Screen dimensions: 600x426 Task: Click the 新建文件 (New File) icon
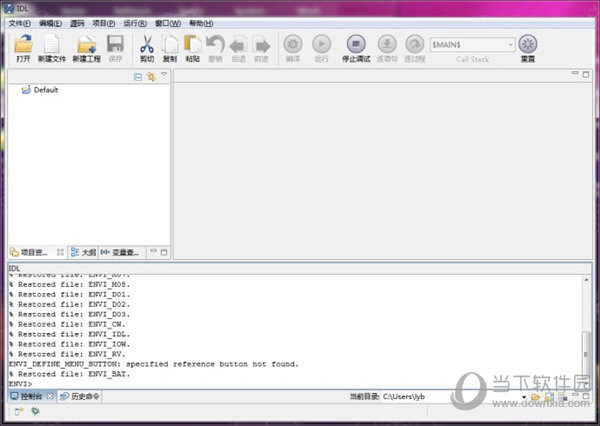coord(52,44)
